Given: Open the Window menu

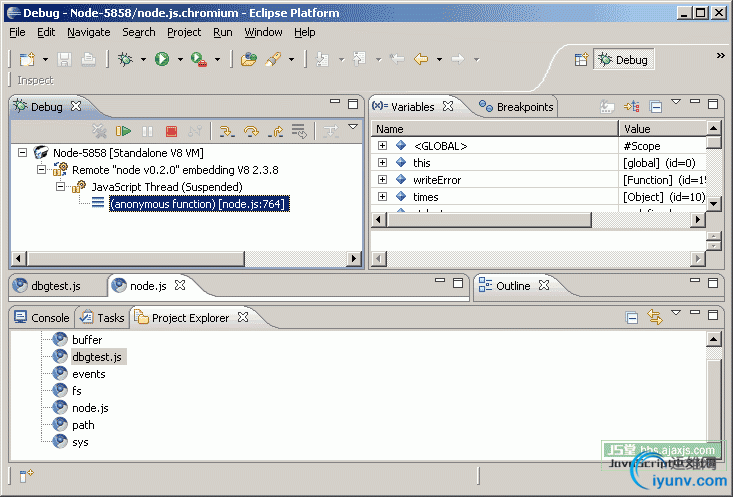Looking at the screenshot, I should pyautogui.click(x=263, y=32).
